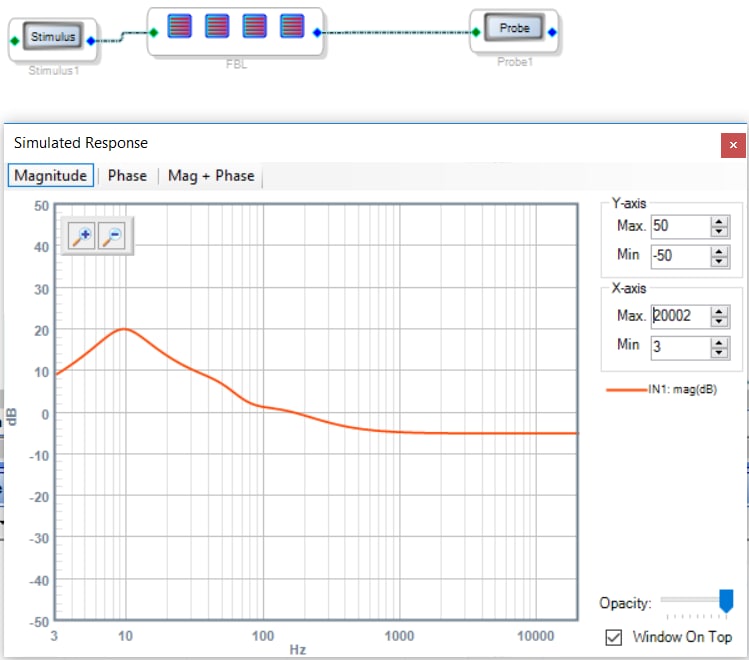Click the Y-axis Min input field
The height and width of the screenshot is (660, 749).
680,255
